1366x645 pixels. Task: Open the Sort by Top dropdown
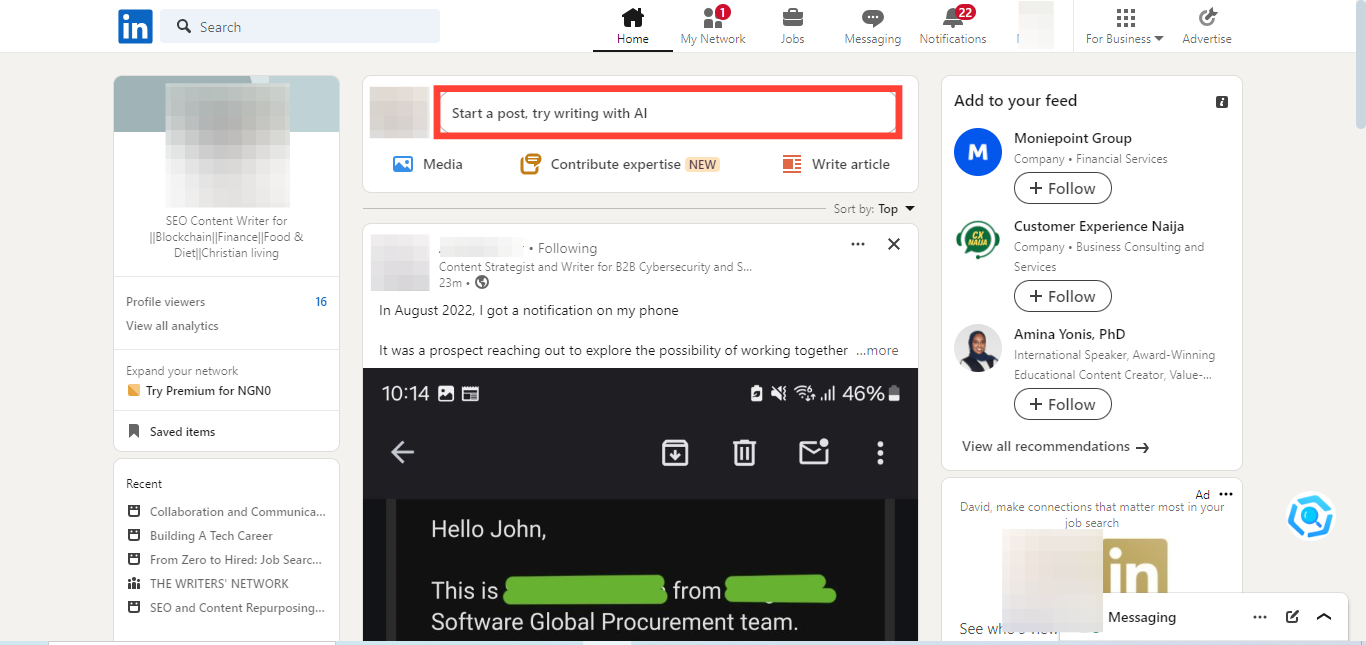pyautogui.click(x=874, y=209)
